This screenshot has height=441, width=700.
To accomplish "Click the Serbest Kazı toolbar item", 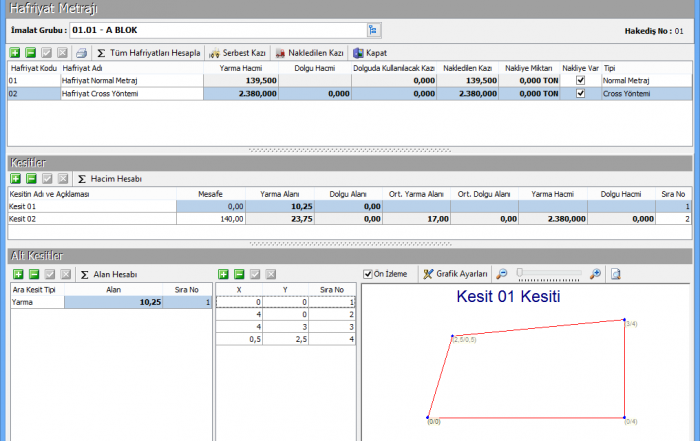I will [x=236, y=52].
